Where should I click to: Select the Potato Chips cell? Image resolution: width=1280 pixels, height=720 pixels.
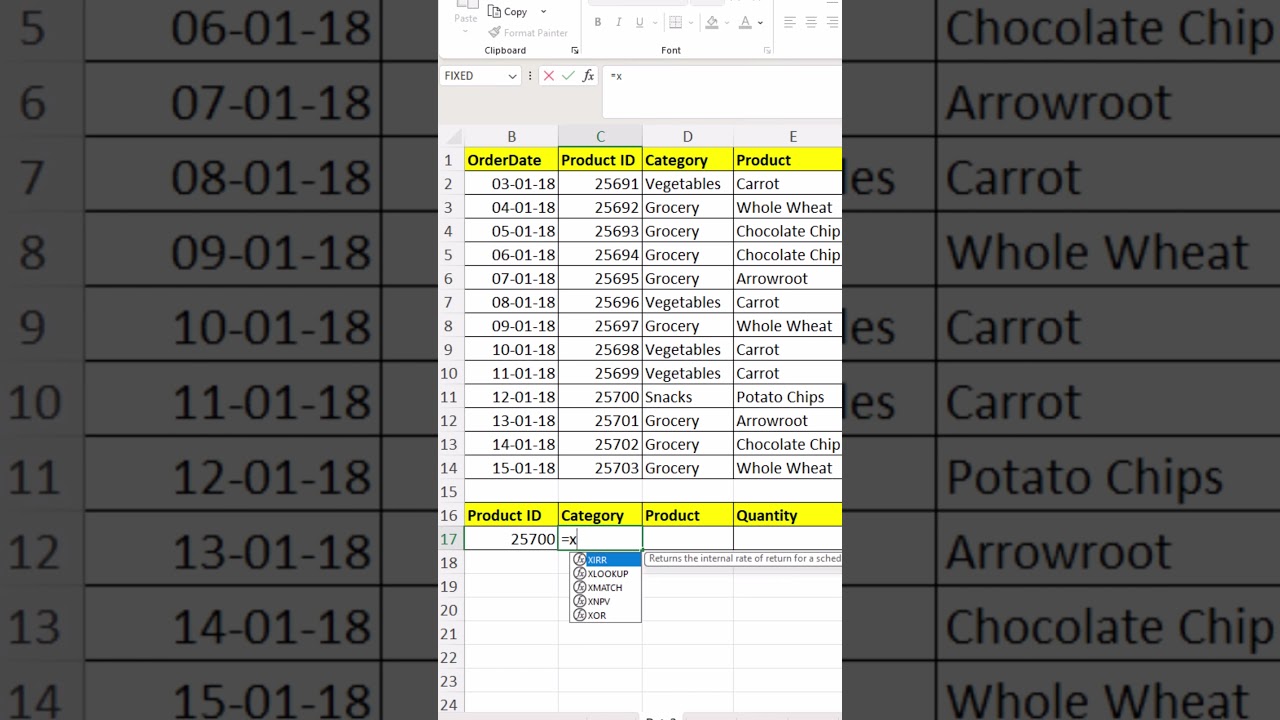click(788, 397)
